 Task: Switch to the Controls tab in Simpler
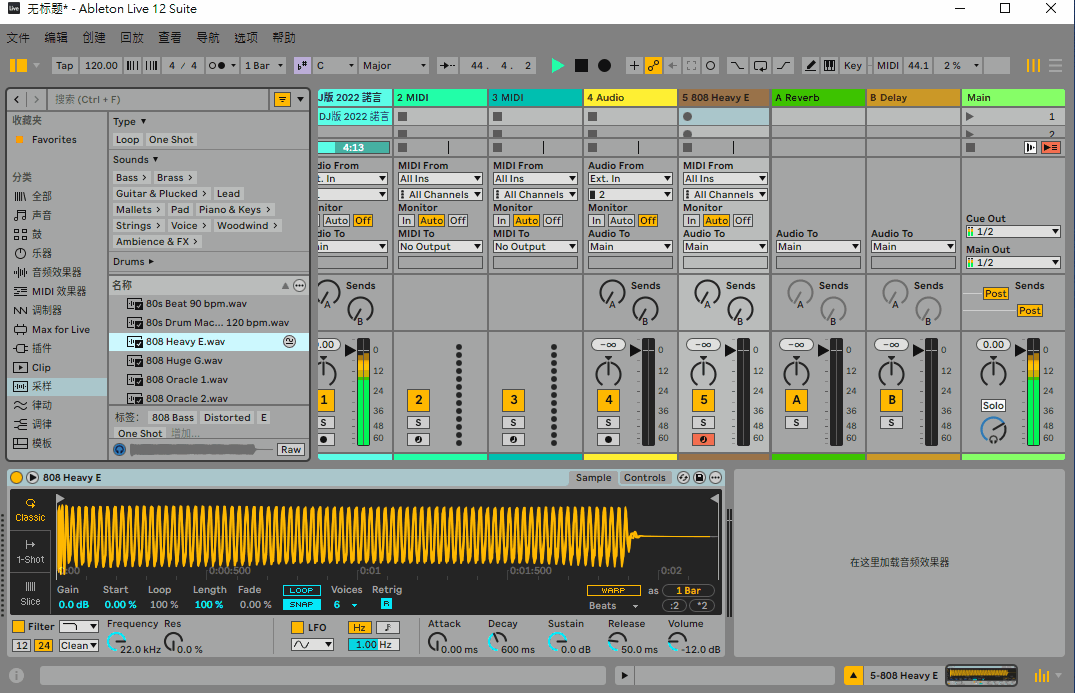coord(644,478)
